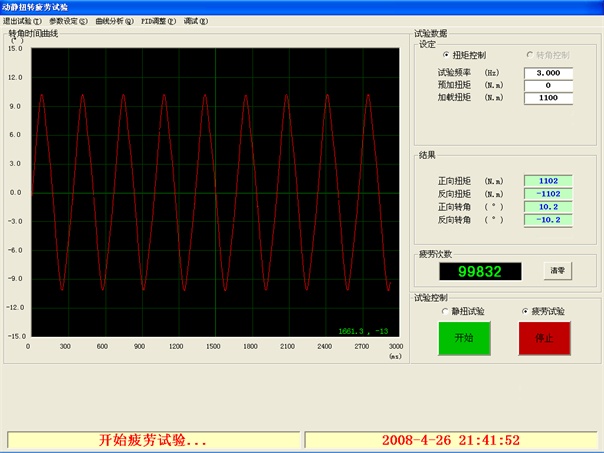Open the PID调整 menu

pyautogui.click(x=158, y=20)
